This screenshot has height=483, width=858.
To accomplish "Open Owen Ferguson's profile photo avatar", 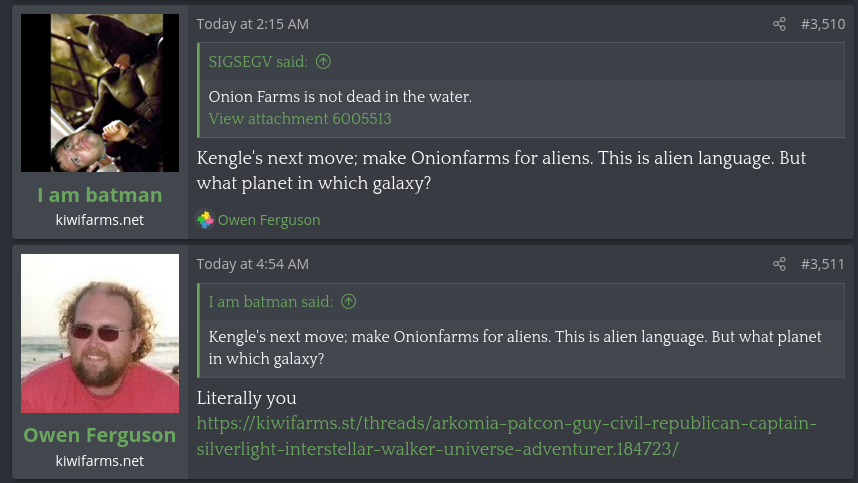I will click(x=100, y=333).
